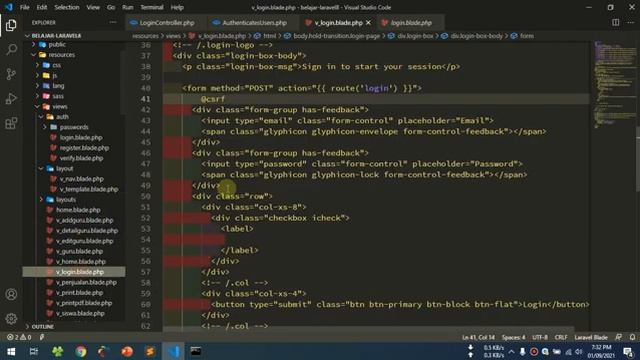Open Task View on taskbar

coord(34,351)
